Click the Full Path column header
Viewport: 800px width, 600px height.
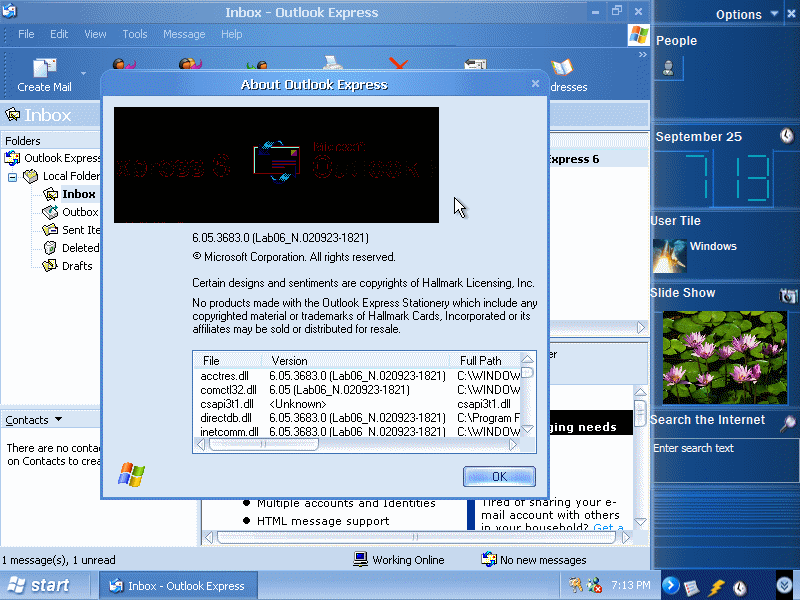click(485, 360)
